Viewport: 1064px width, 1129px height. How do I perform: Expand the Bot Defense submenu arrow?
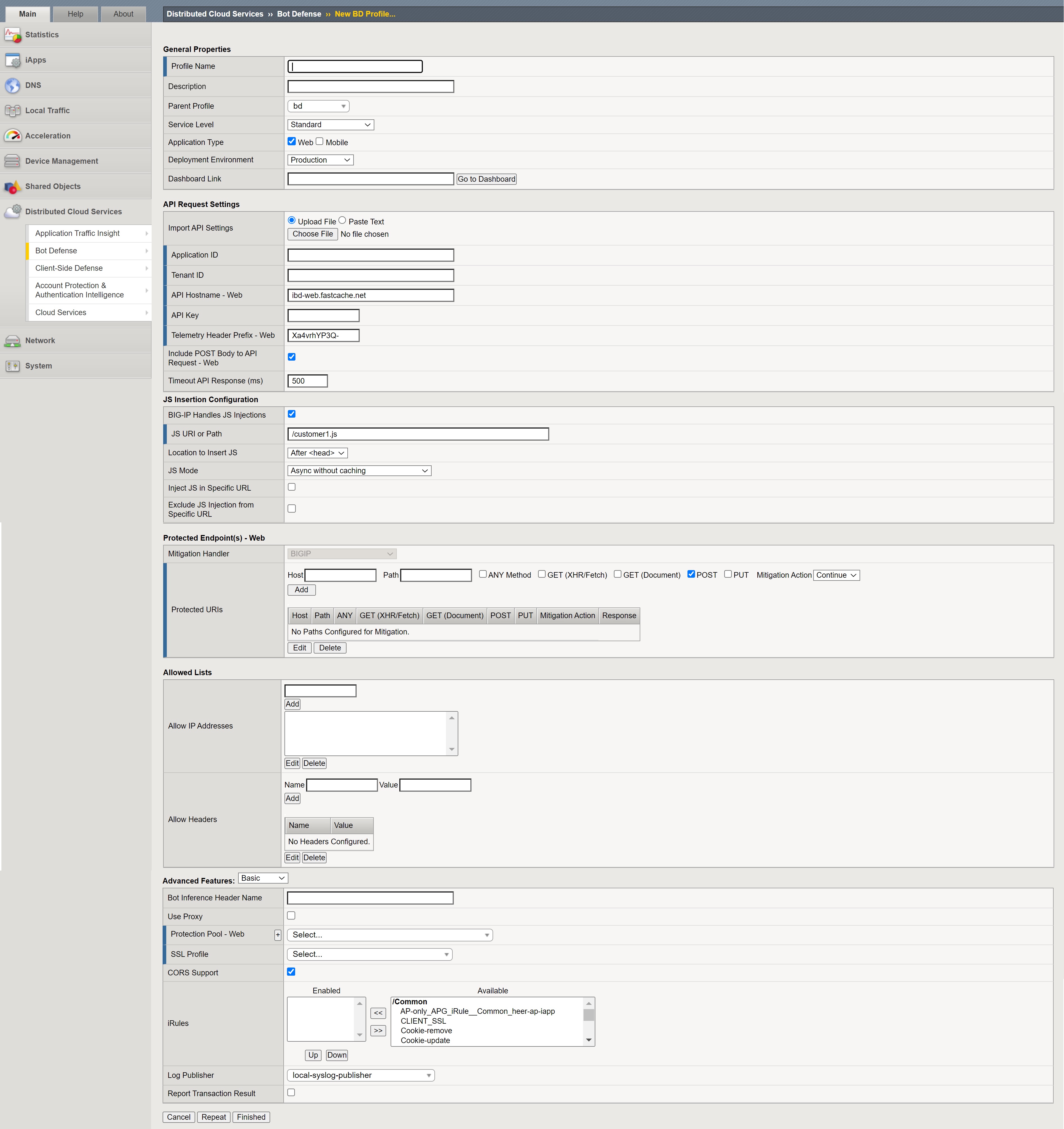147,251
